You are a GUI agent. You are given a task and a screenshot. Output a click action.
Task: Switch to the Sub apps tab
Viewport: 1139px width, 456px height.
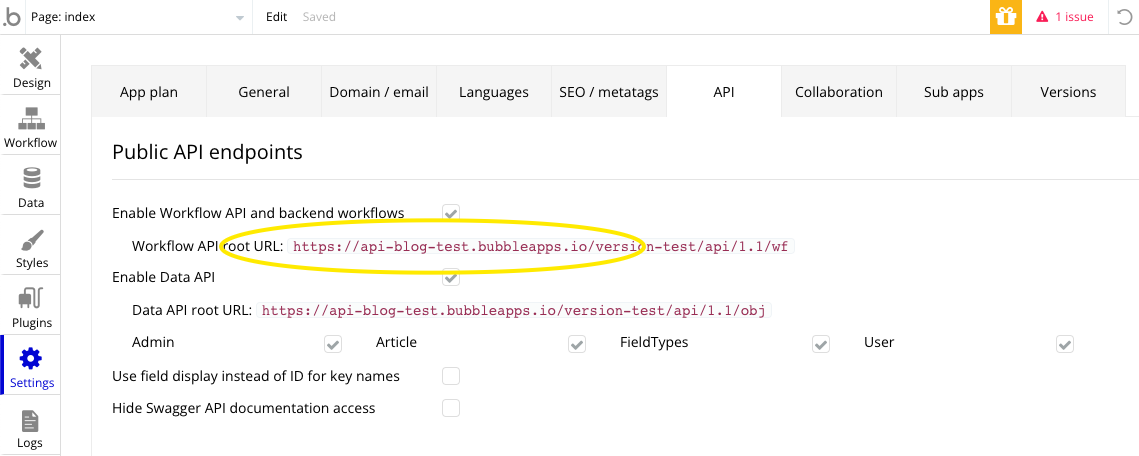click(x=953, y=91)
